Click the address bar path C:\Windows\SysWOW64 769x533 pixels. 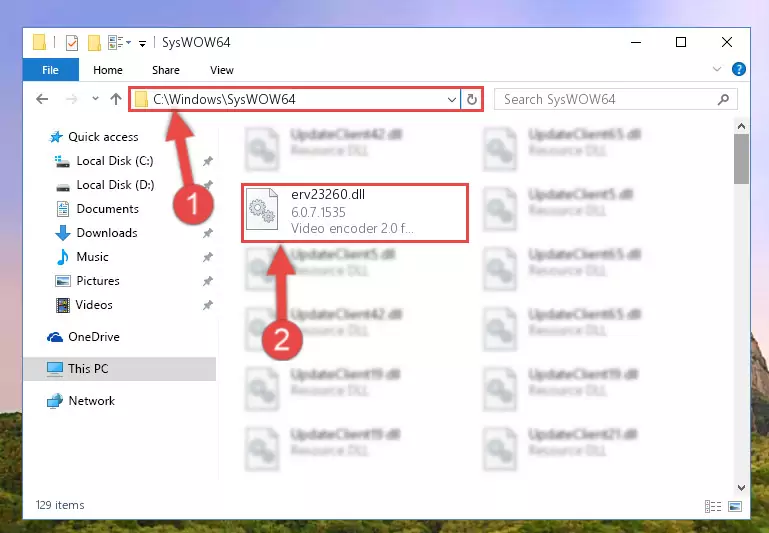pyautogui.click(x=224, y=100)
